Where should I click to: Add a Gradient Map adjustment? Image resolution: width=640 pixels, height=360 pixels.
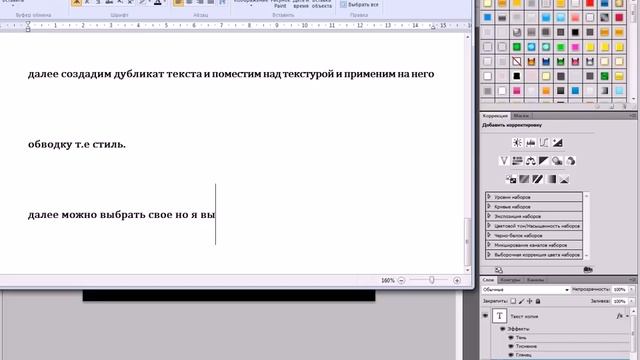coord(551,179)
